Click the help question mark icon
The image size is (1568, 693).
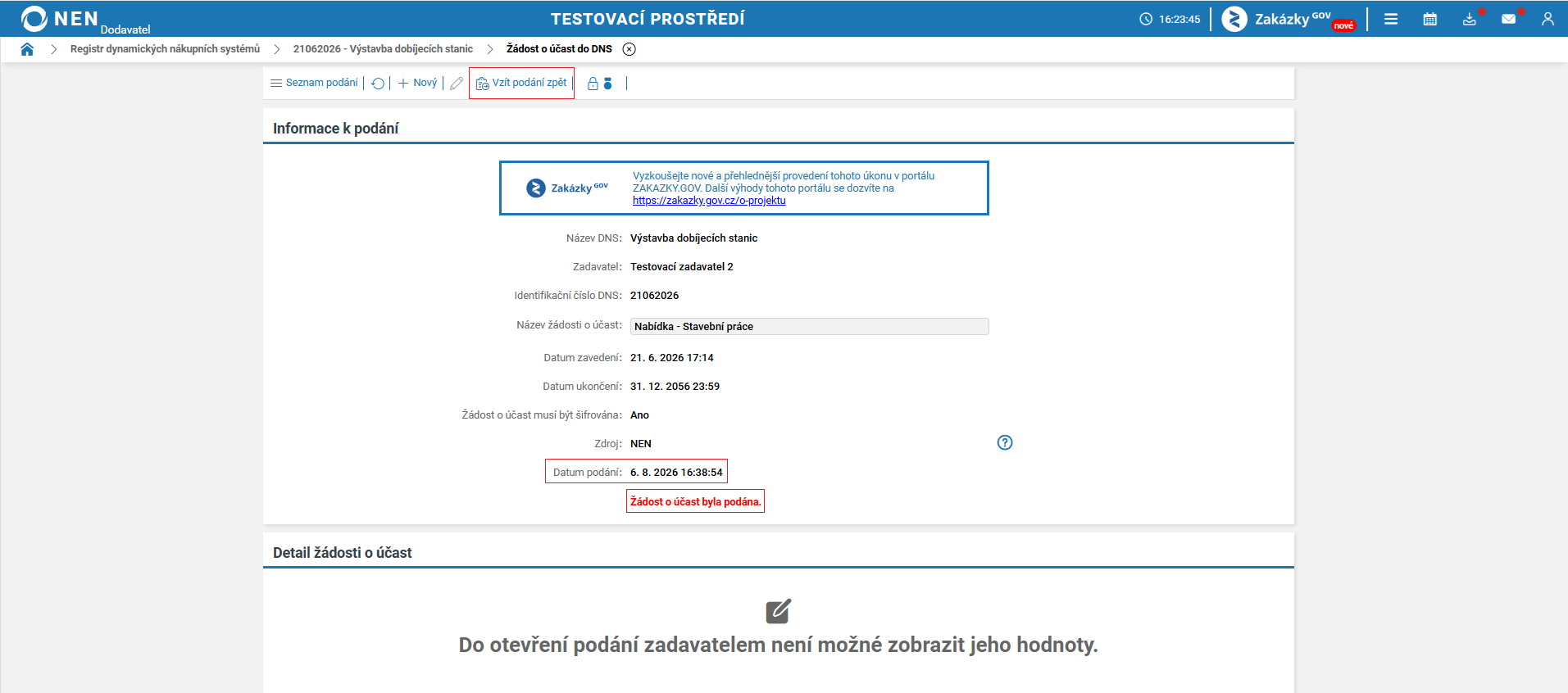(x=1005, y=442)
